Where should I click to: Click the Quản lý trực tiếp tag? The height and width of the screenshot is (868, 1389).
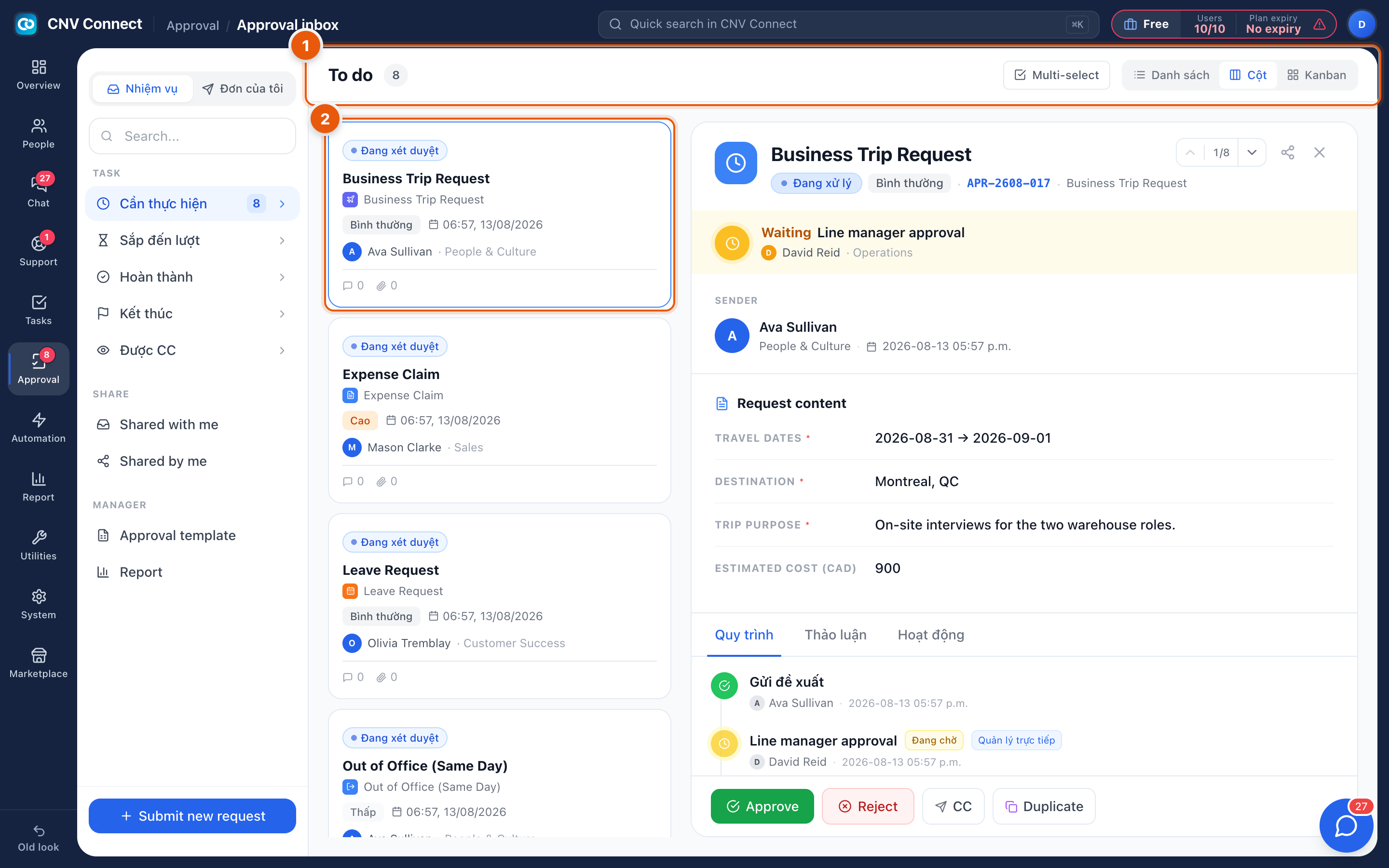1016,741
